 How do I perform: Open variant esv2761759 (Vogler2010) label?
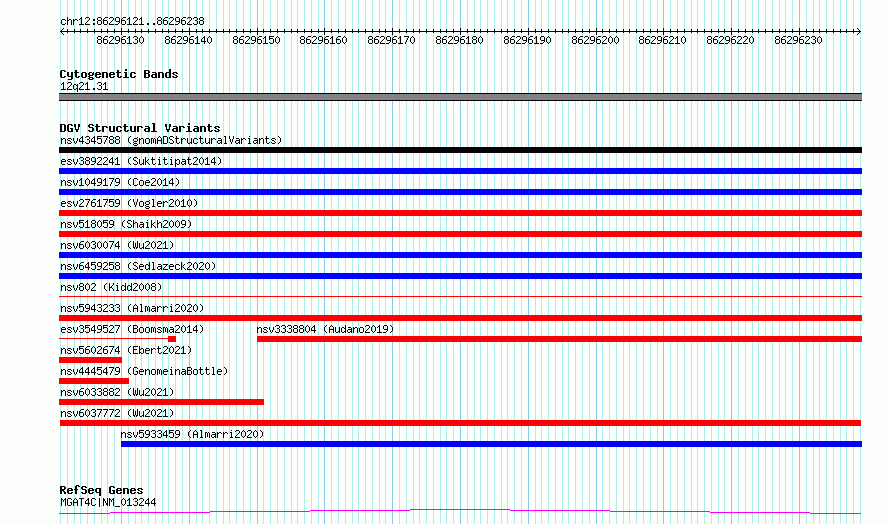(129, 203)
